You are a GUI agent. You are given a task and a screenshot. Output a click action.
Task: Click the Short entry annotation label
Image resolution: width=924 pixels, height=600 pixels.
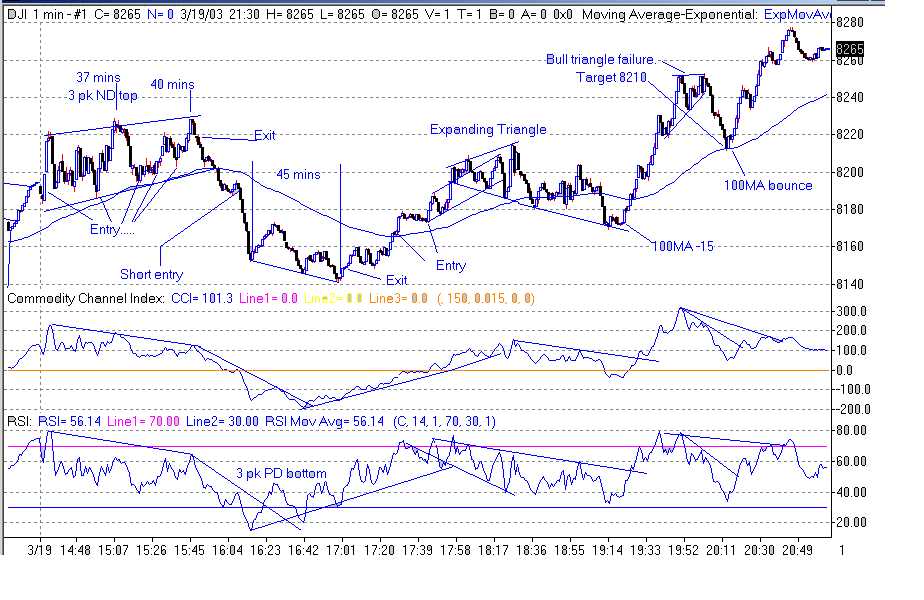(x=150, y=274)
